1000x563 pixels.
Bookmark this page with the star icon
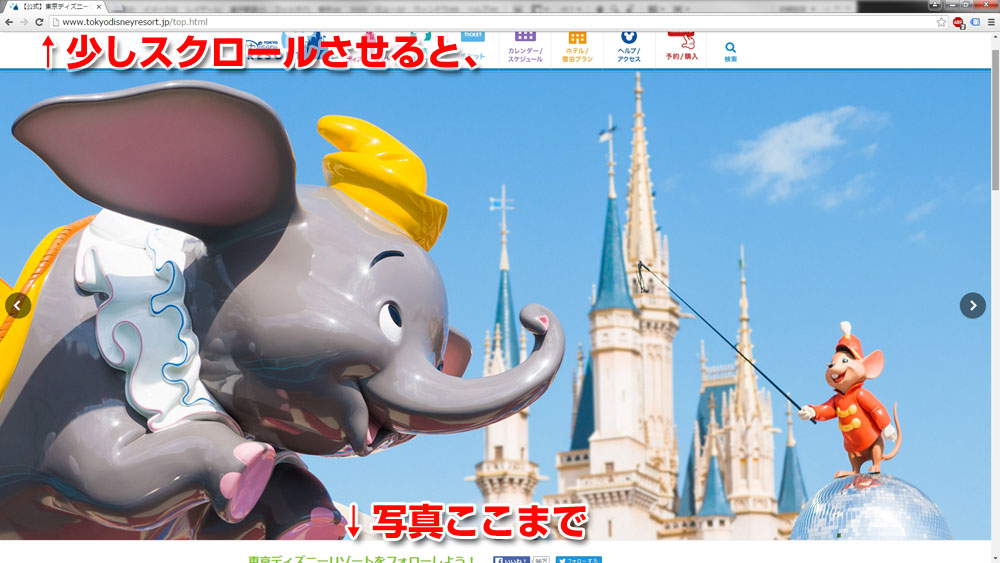coord(941,22)
